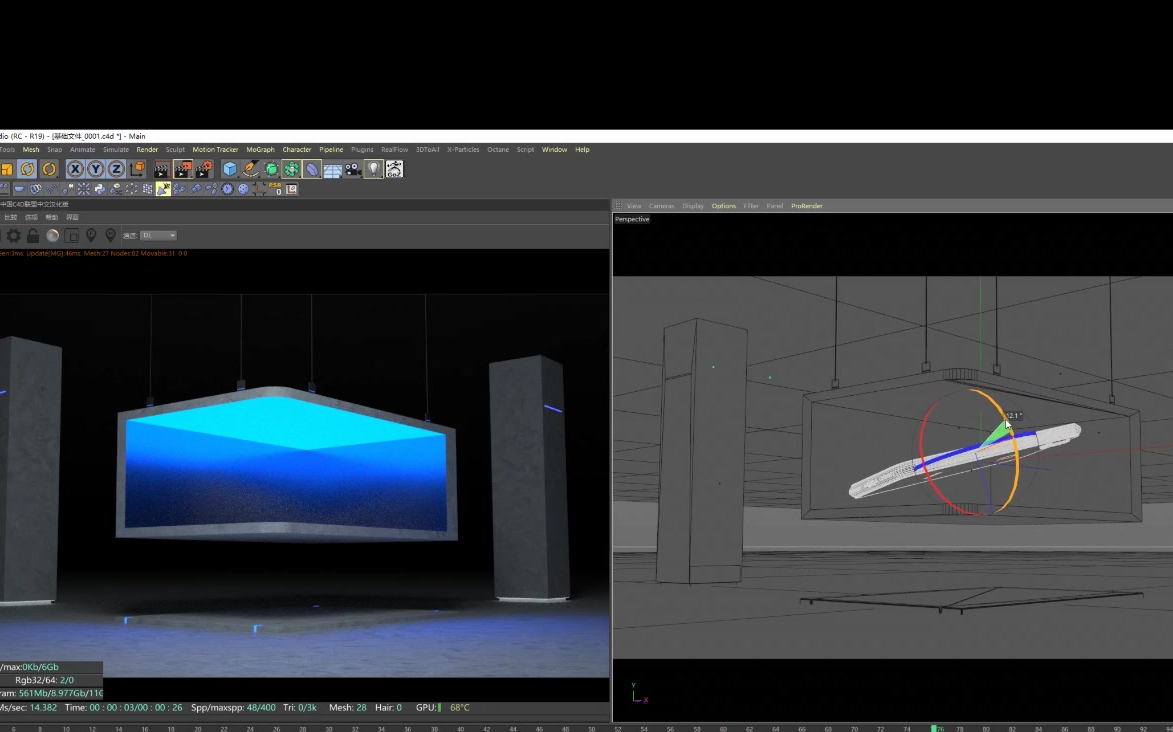Open the ProRender viewport menu

(x=806, y=206)
